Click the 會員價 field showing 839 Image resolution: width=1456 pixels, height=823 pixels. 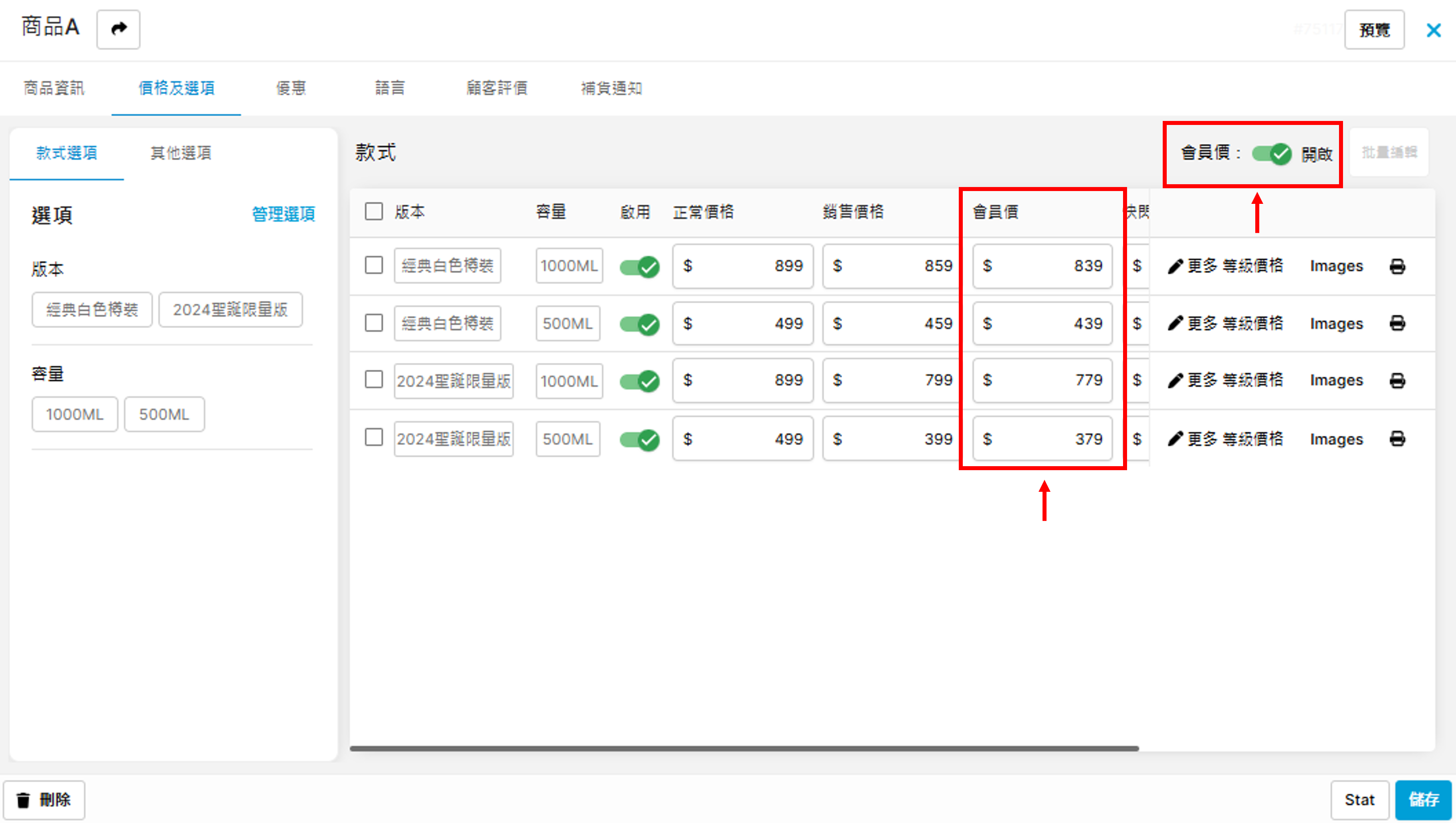(1042, 266)
